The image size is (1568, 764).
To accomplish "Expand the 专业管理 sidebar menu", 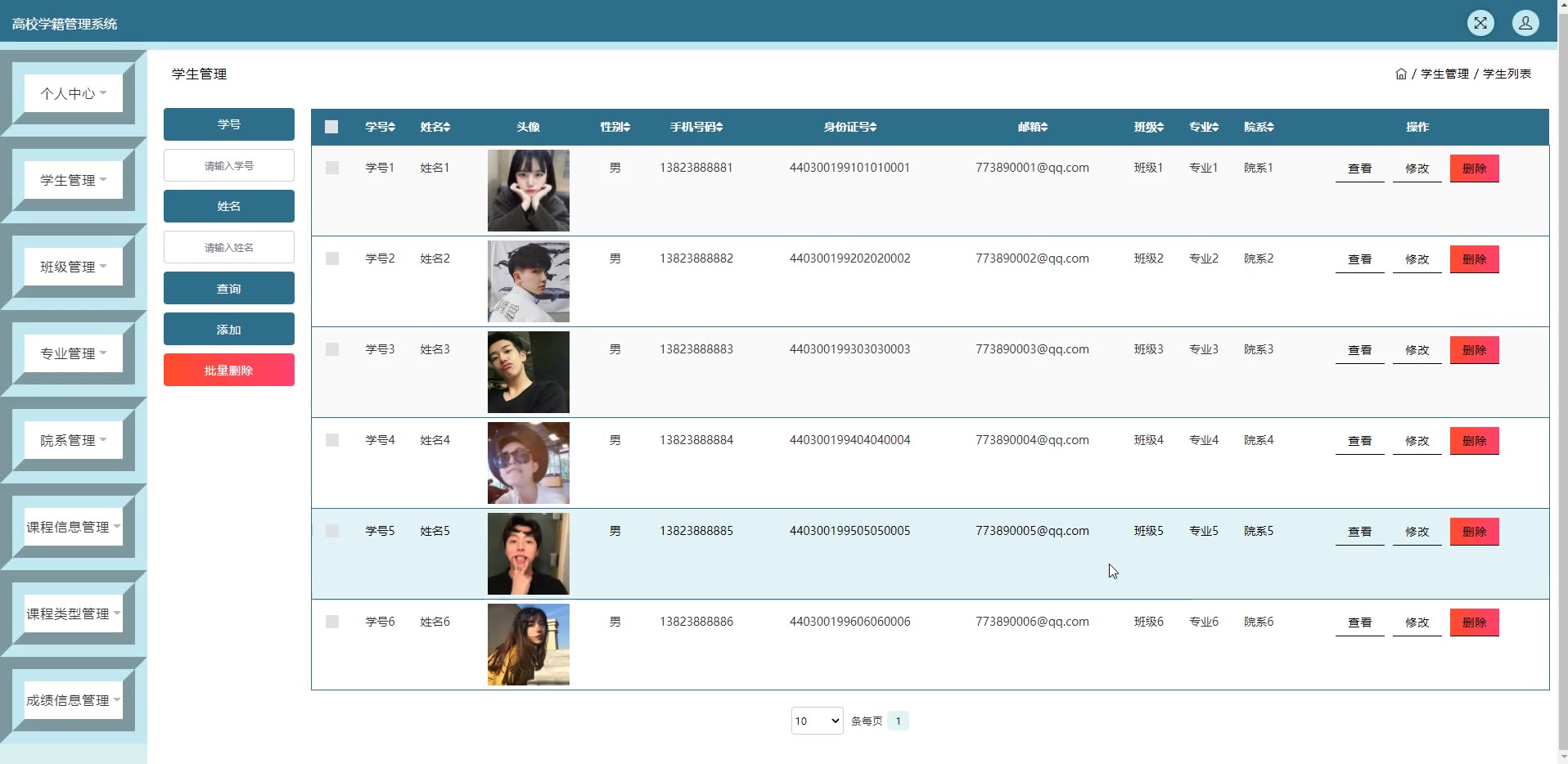I will pos(74,353).
